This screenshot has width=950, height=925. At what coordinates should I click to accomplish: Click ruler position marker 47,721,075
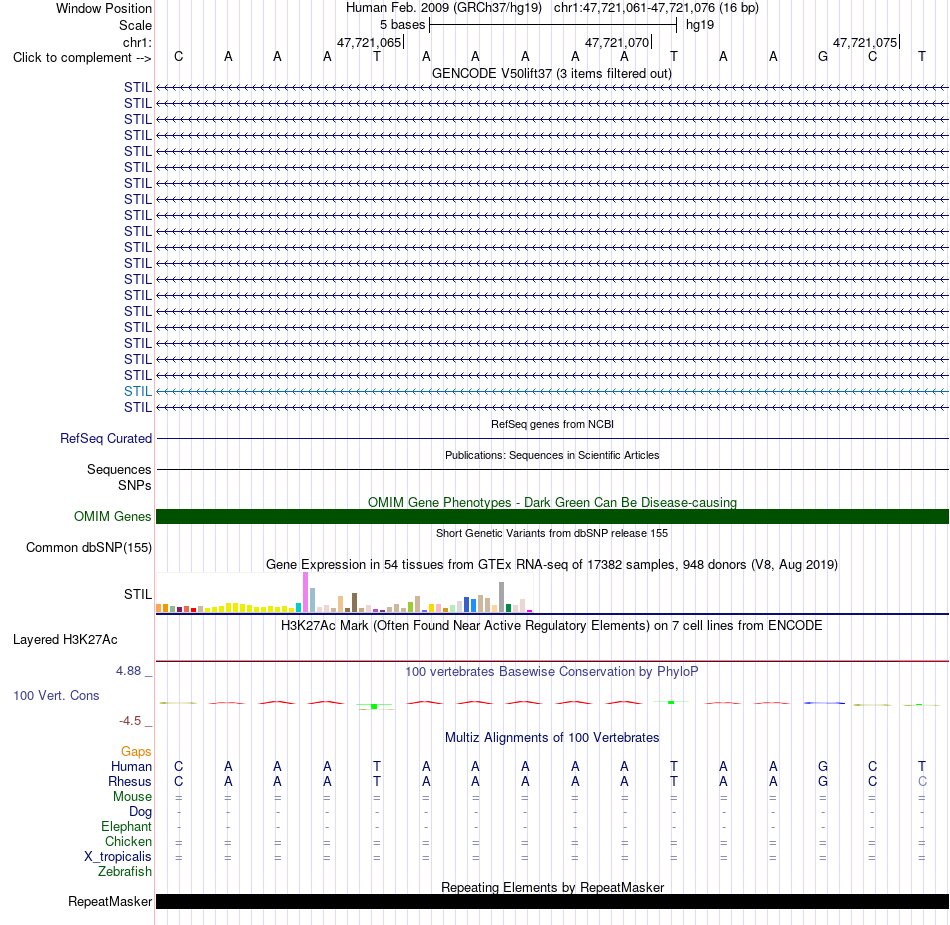tap(865, 42)
